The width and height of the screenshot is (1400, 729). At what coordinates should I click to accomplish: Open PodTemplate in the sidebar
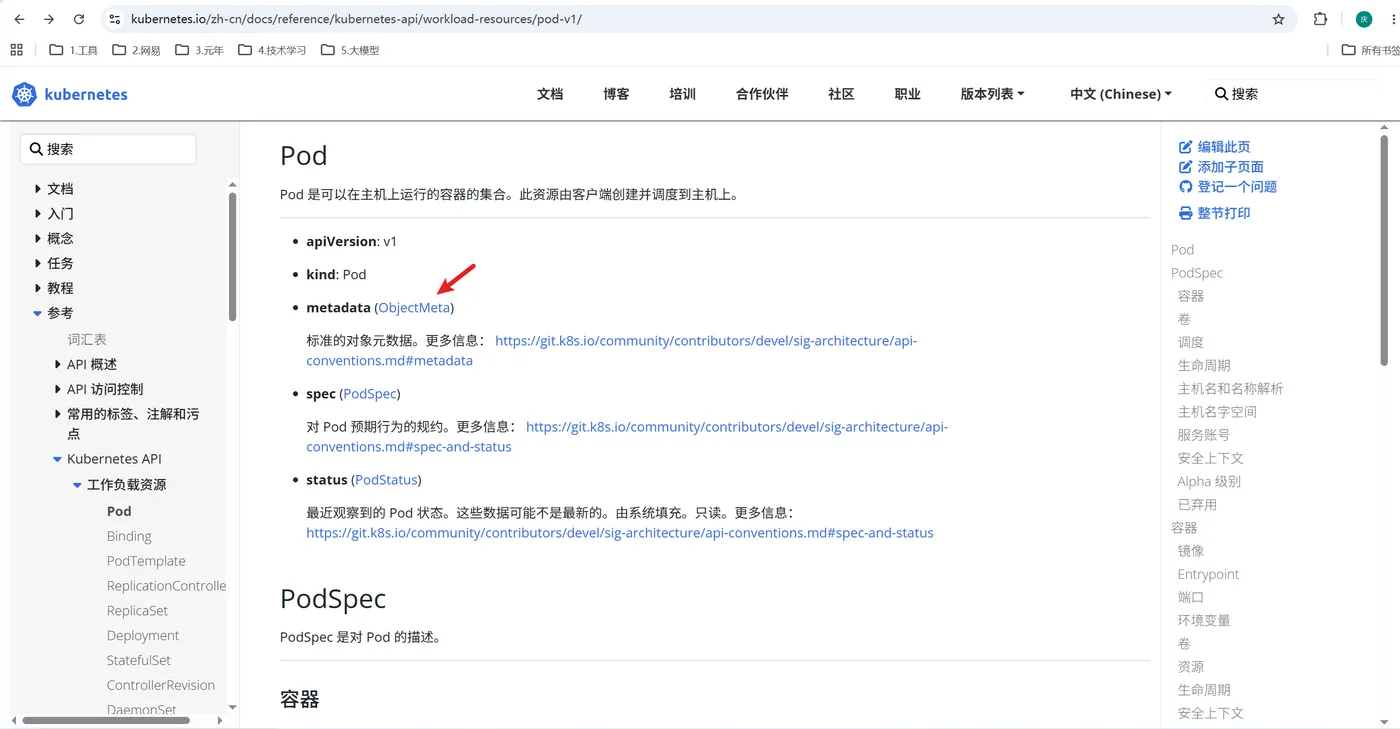pos(146,561)
